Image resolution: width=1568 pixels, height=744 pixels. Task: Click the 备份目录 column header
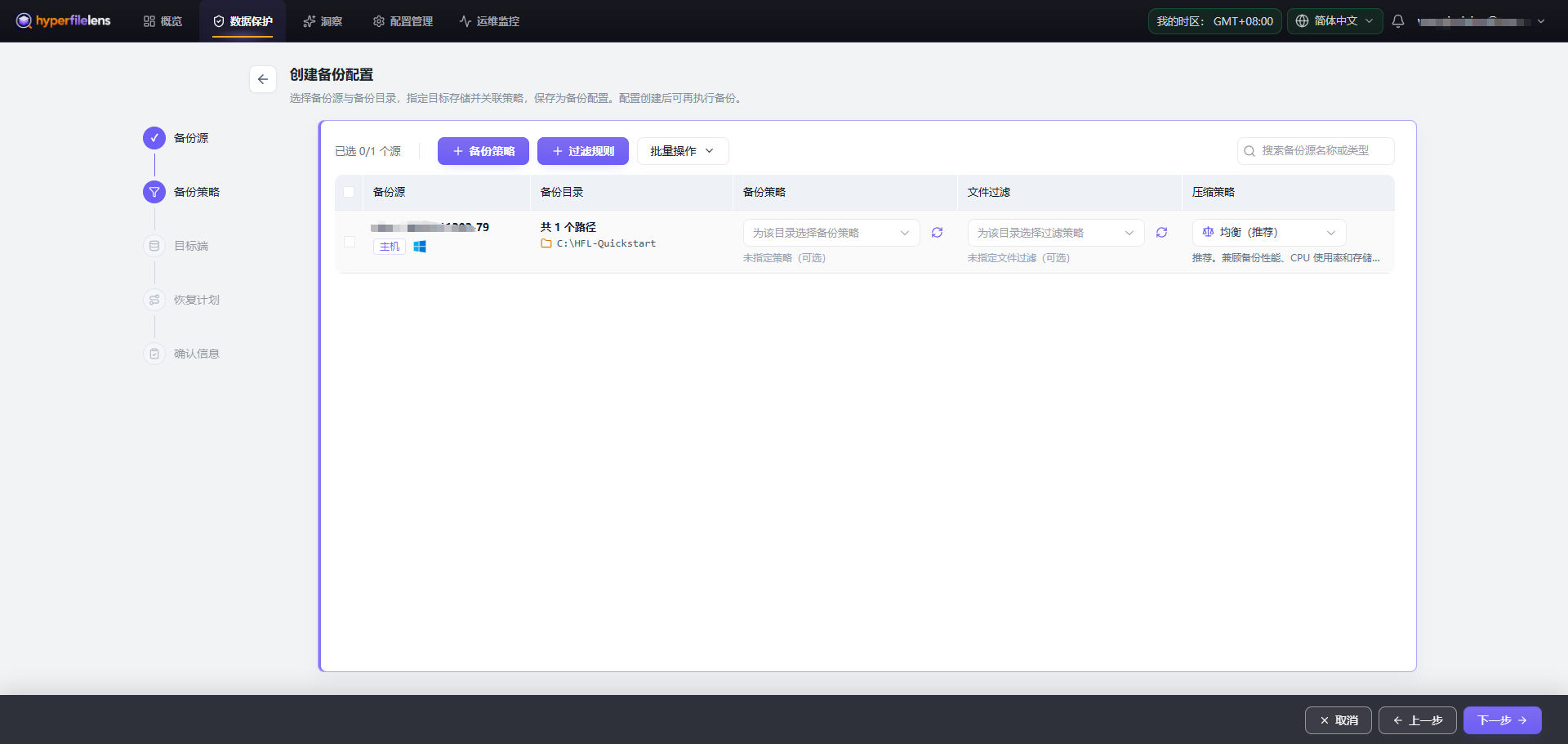tap(562, 192)
